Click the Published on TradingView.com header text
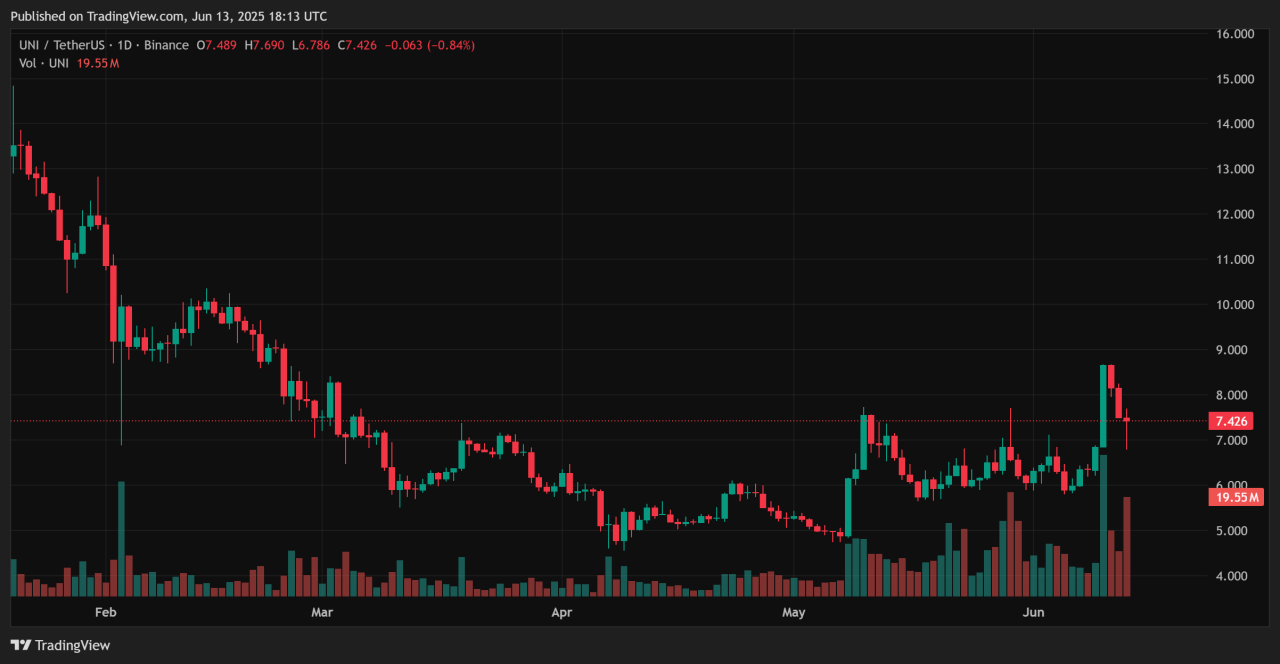Screen dimensions: 1280x664 click(168, 16)
